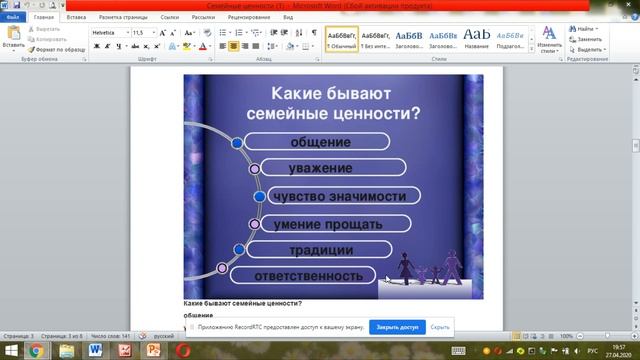The width and height of the screenshot is (640, 360).
Task: Decrease font size with shrink font icon
Action: coord(173,33)
